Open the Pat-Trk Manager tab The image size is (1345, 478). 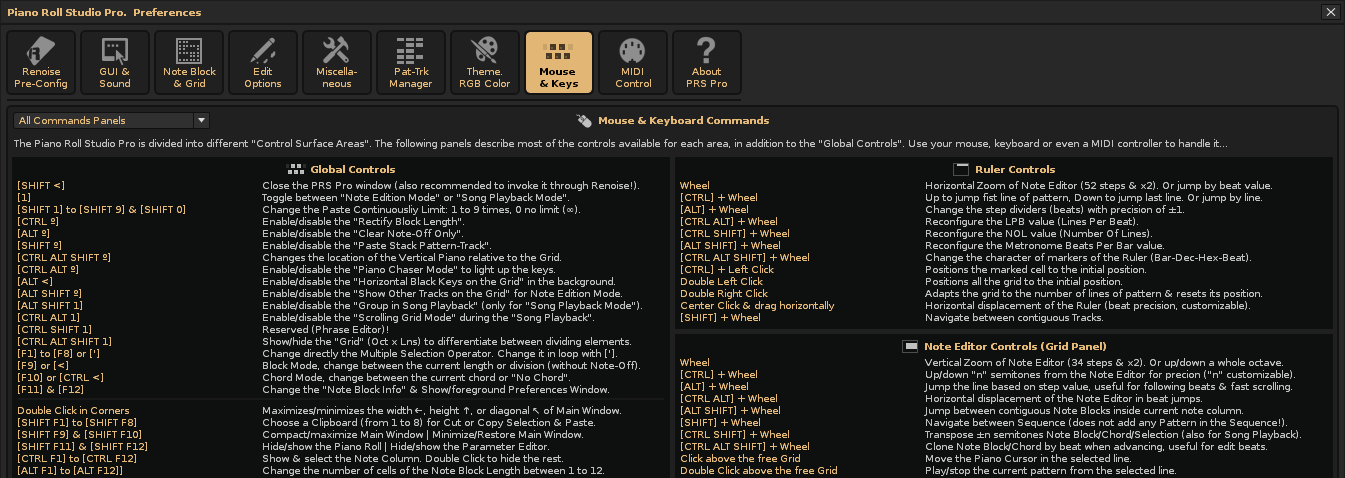(x=411, y=62)
